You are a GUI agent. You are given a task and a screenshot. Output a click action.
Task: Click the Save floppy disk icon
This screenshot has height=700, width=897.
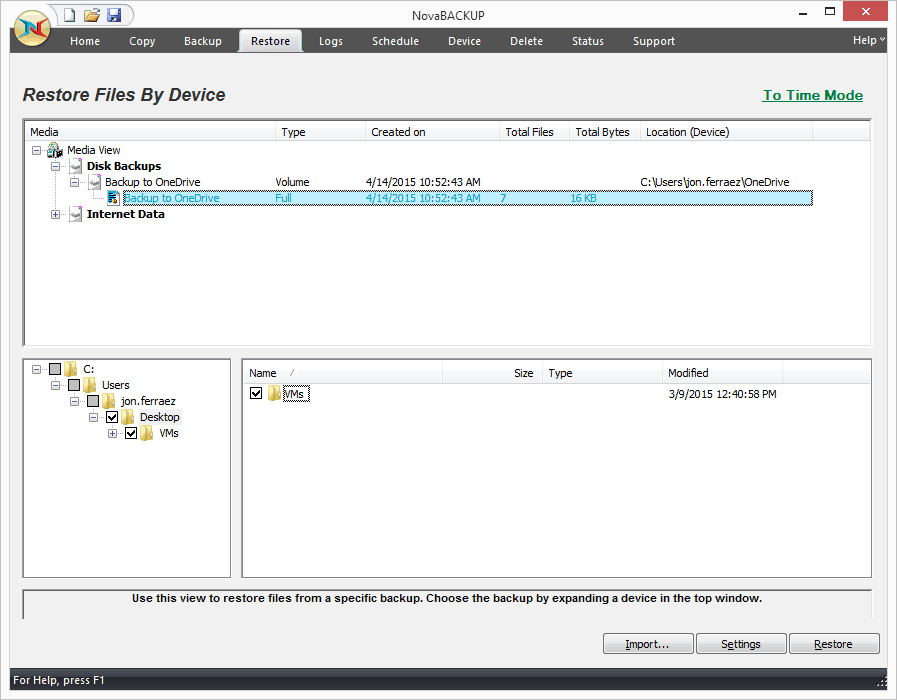tap(114, 15)
